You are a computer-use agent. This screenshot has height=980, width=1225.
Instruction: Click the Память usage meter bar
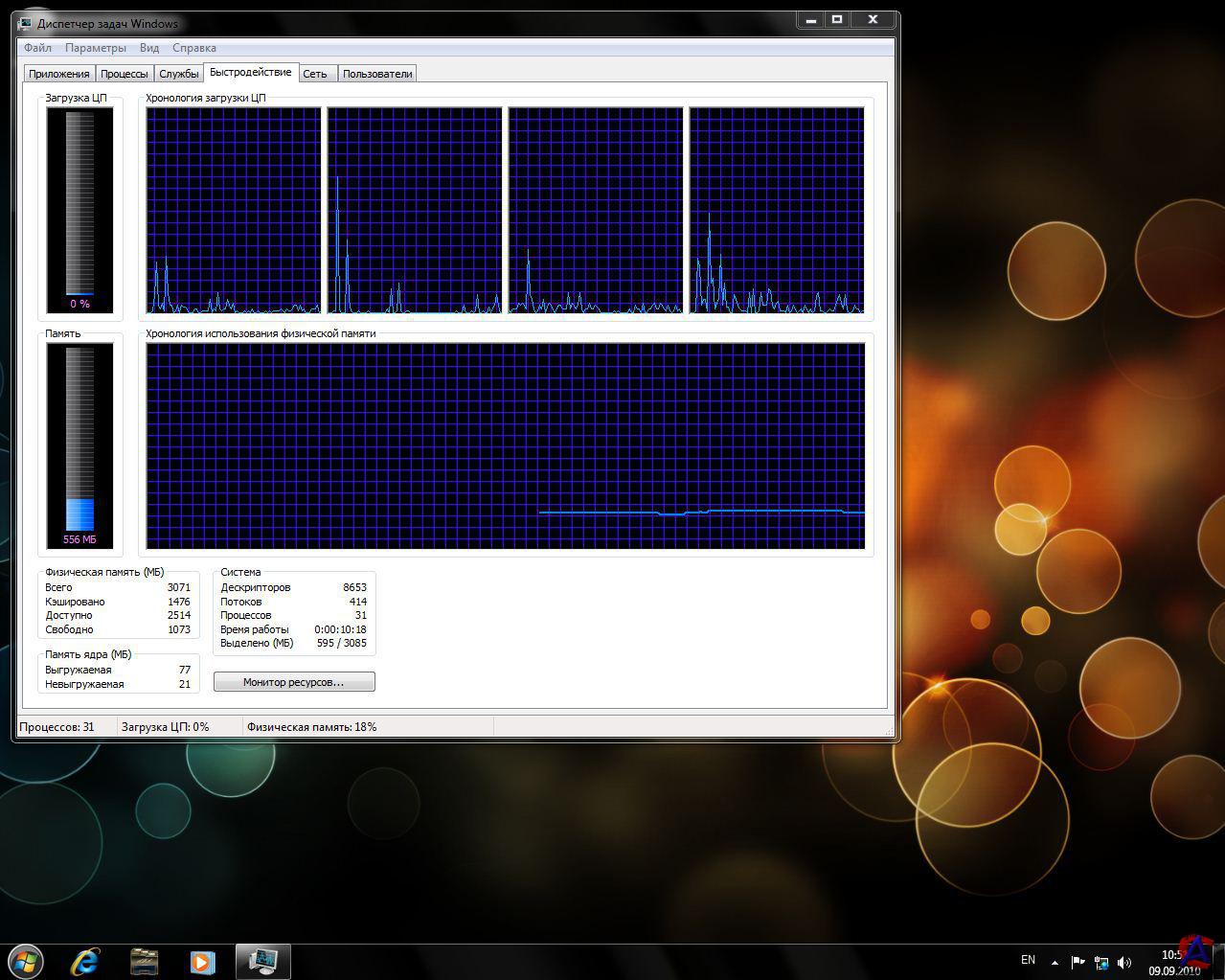pos(79,444)
